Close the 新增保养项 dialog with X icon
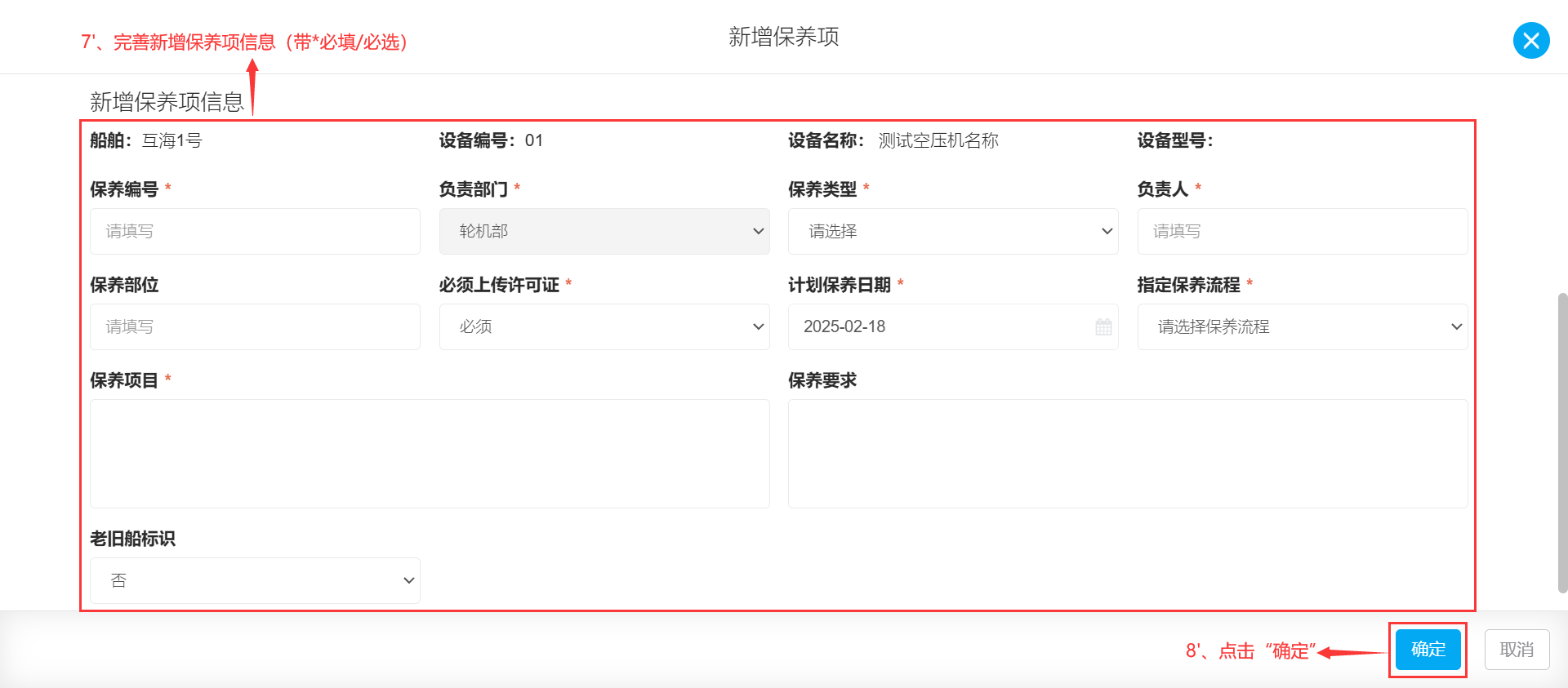 (x=1531, y=40)
